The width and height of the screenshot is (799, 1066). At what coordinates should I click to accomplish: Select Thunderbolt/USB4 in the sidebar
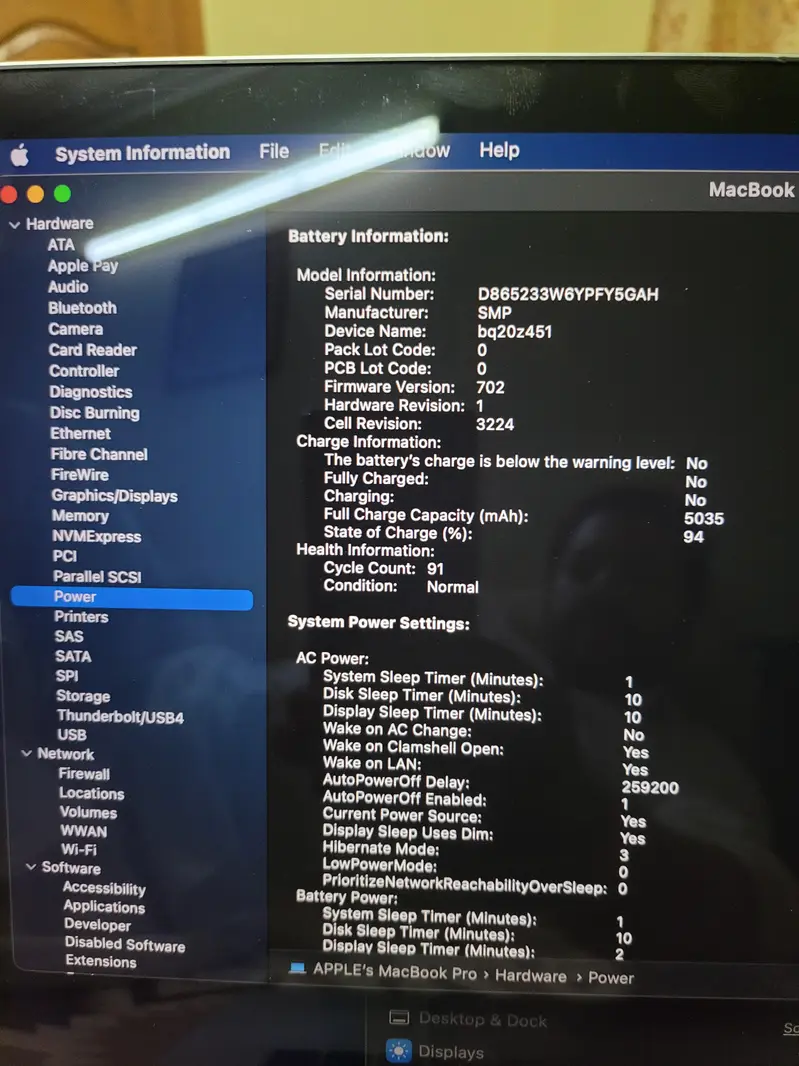120,717
